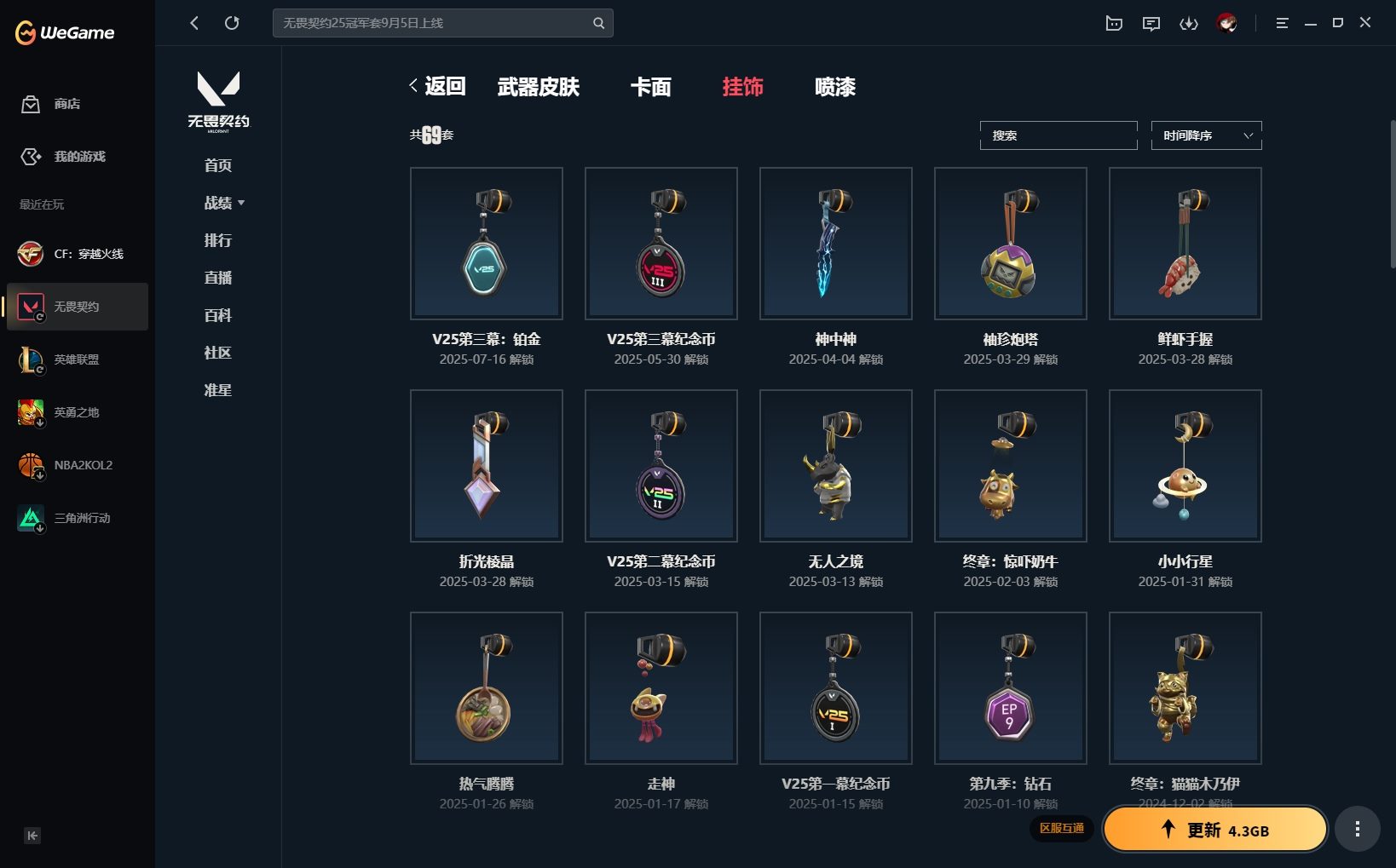Select 英雄联盟 game icon in sidebar
The image size is (1396, 868).
coord(31,359)
